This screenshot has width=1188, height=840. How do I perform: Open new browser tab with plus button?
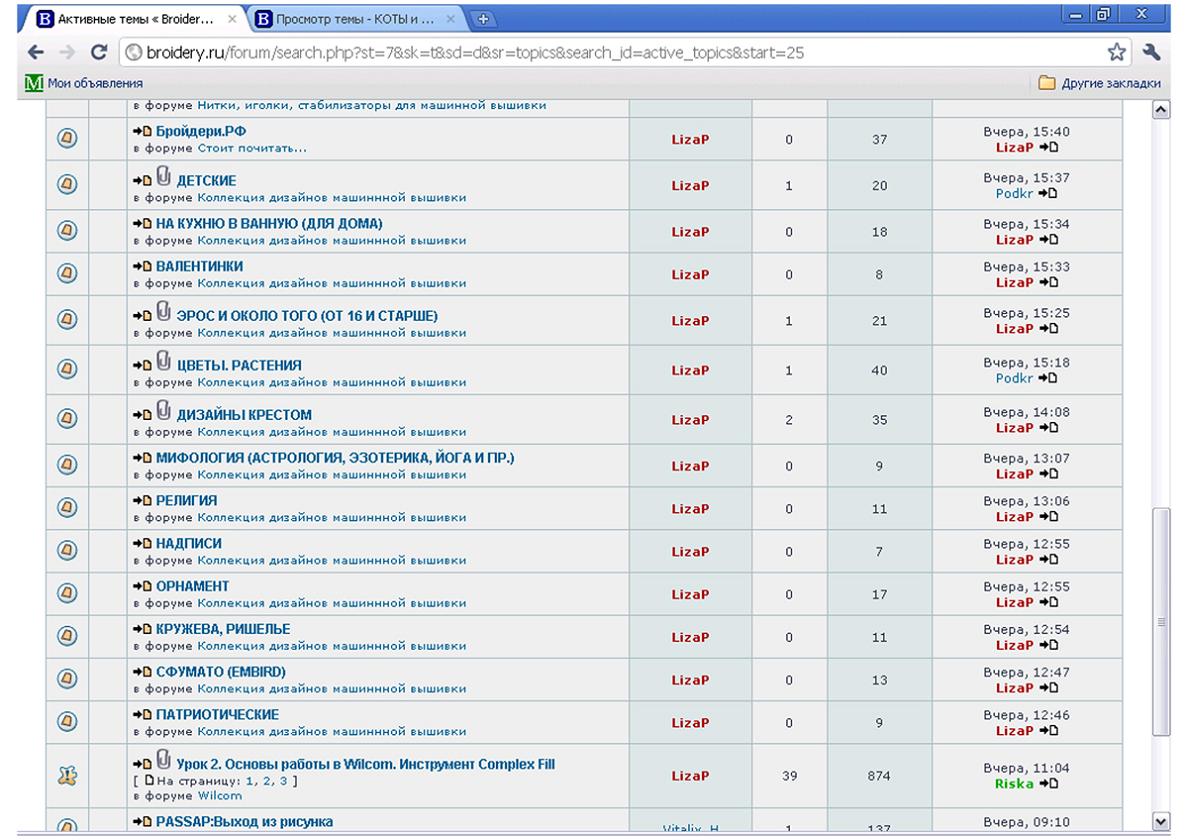[484, 19]
